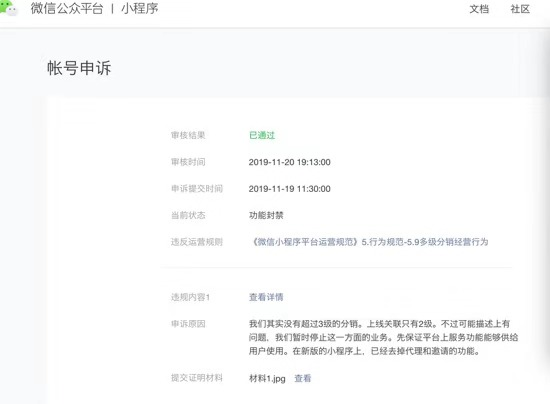Click the 小程序 header label
This screenshot has height=404, width=550.
[140, 8]
